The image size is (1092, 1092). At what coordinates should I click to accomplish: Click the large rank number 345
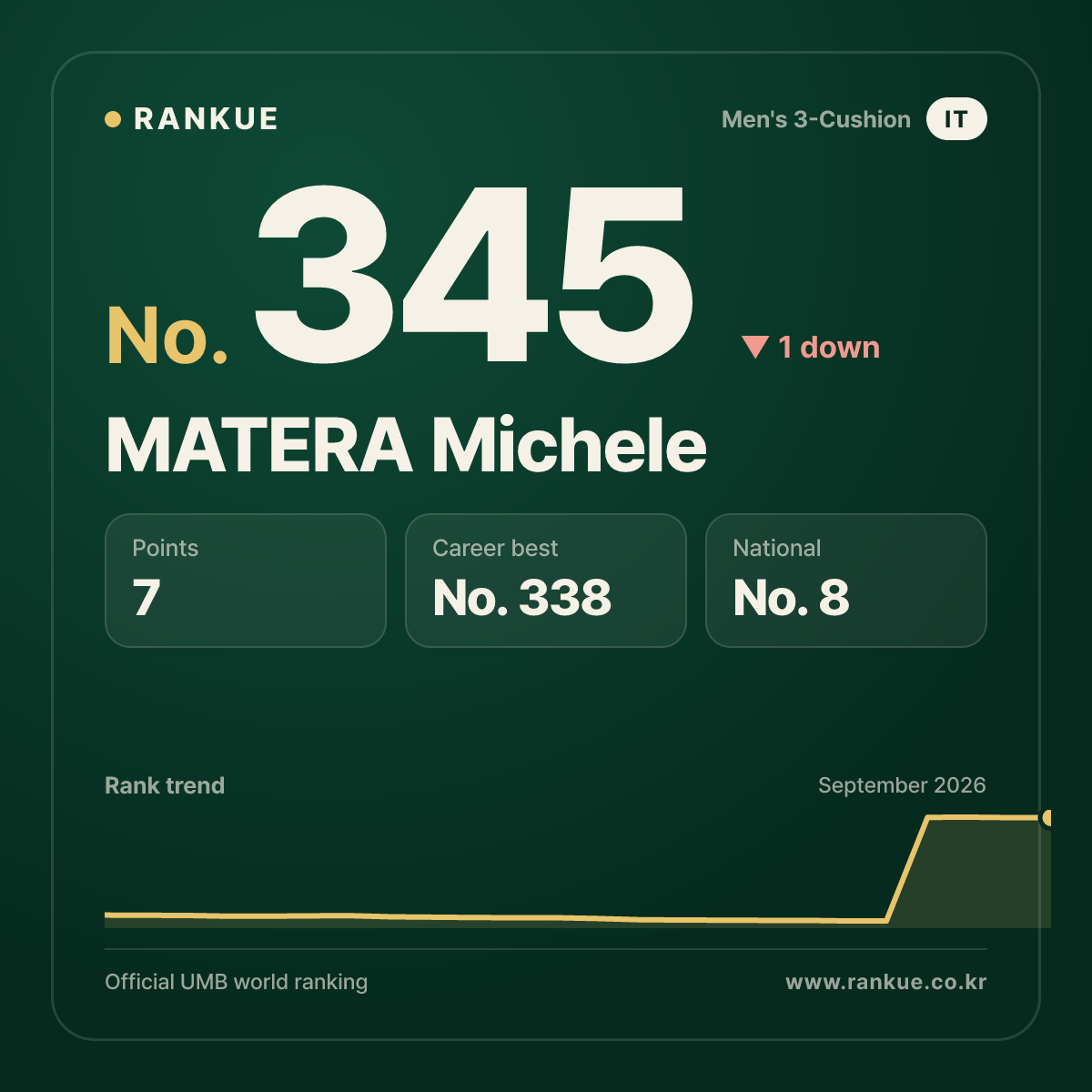(473, 273)
